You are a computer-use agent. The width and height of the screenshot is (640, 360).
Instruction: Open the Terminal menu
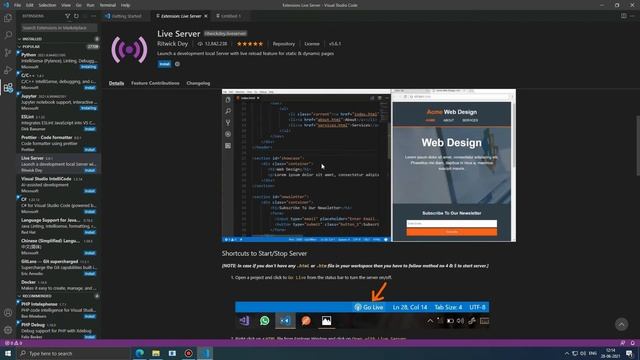(108, 5)
